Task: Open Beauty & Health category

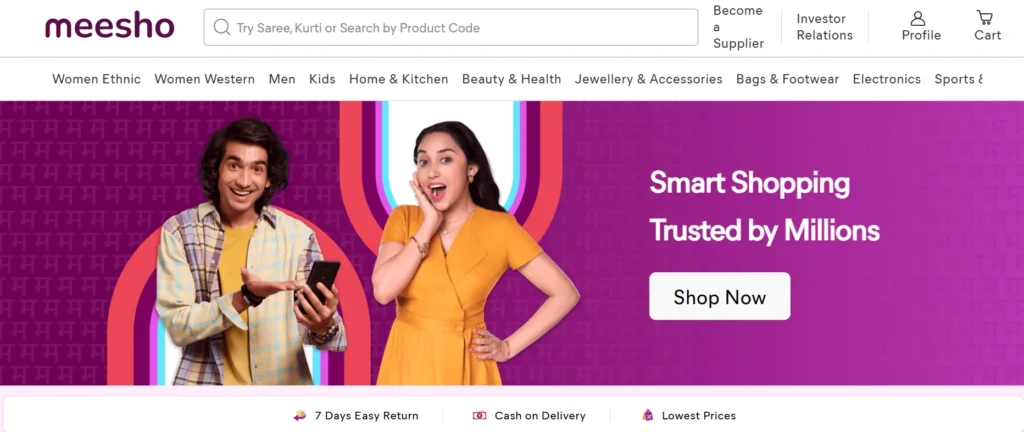Action: (x=511, y=79)
